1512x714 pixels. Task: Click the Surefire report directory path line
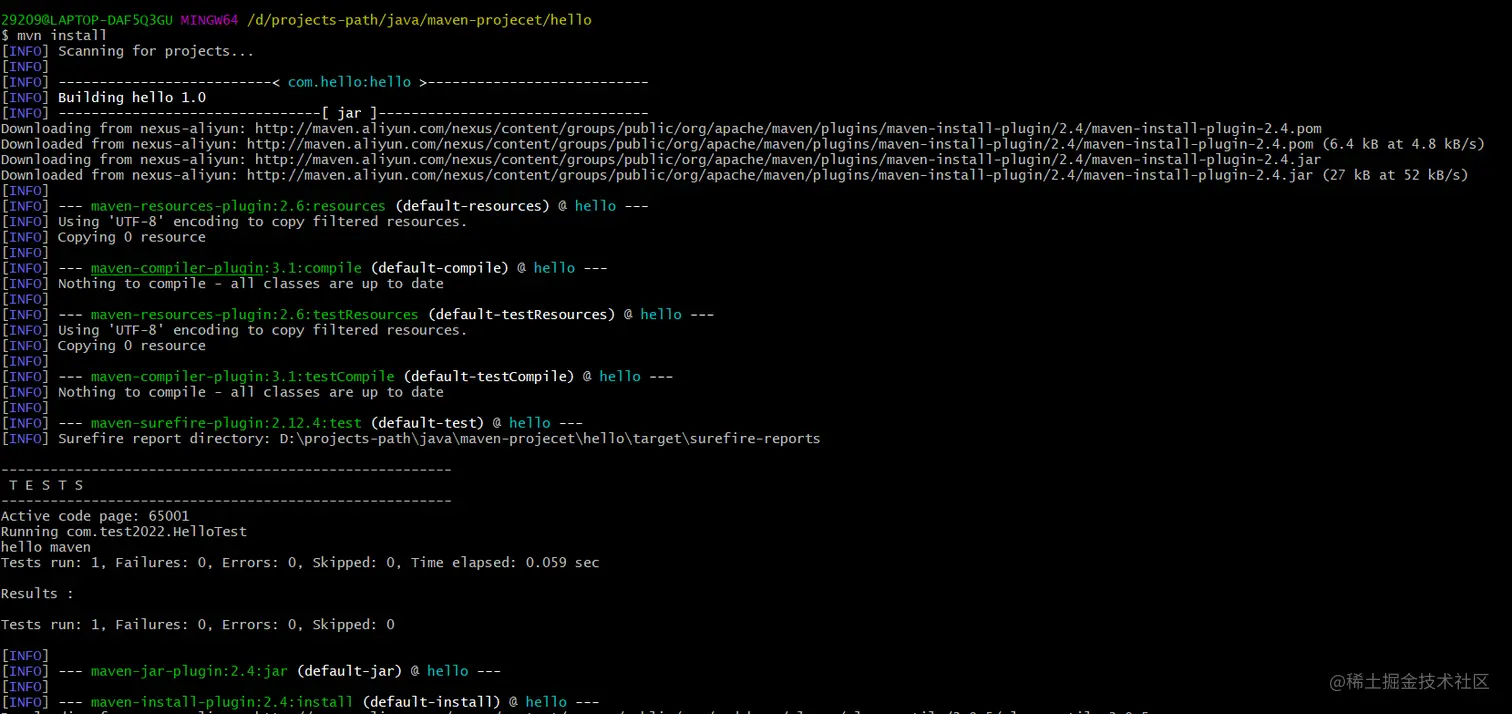click(x=439, y=438)
